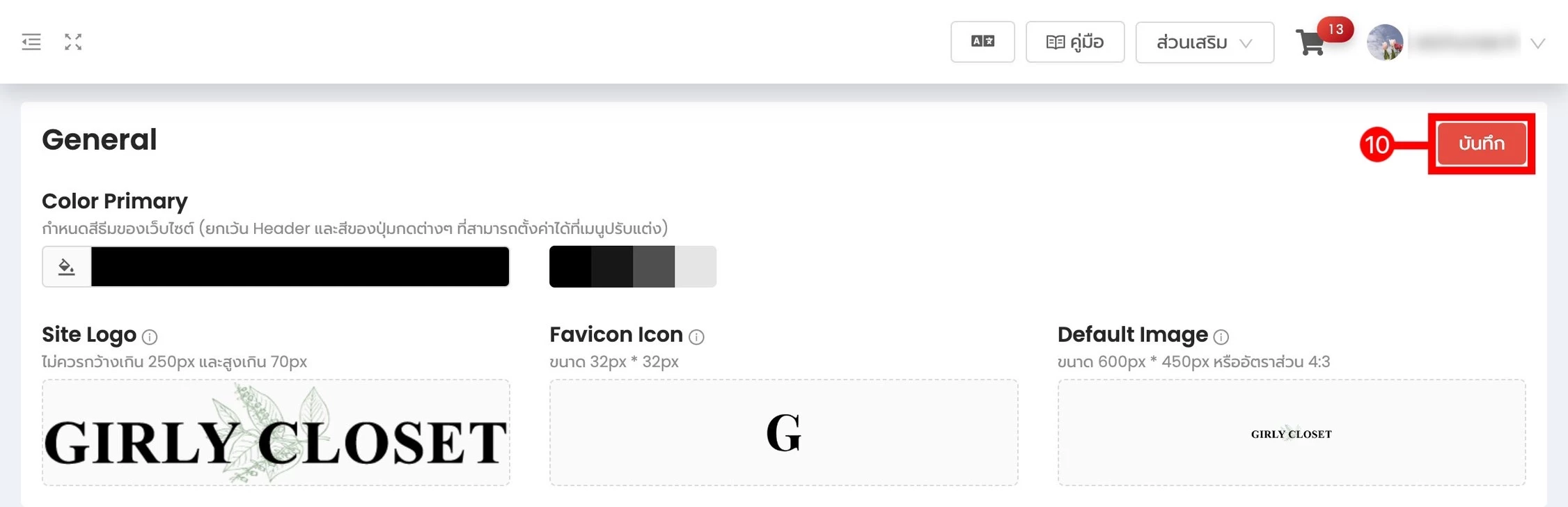Open the คู่มือ manual button
This screenshot has width=1568, height=507.
pyautogui.click(x=1075, y=42)
